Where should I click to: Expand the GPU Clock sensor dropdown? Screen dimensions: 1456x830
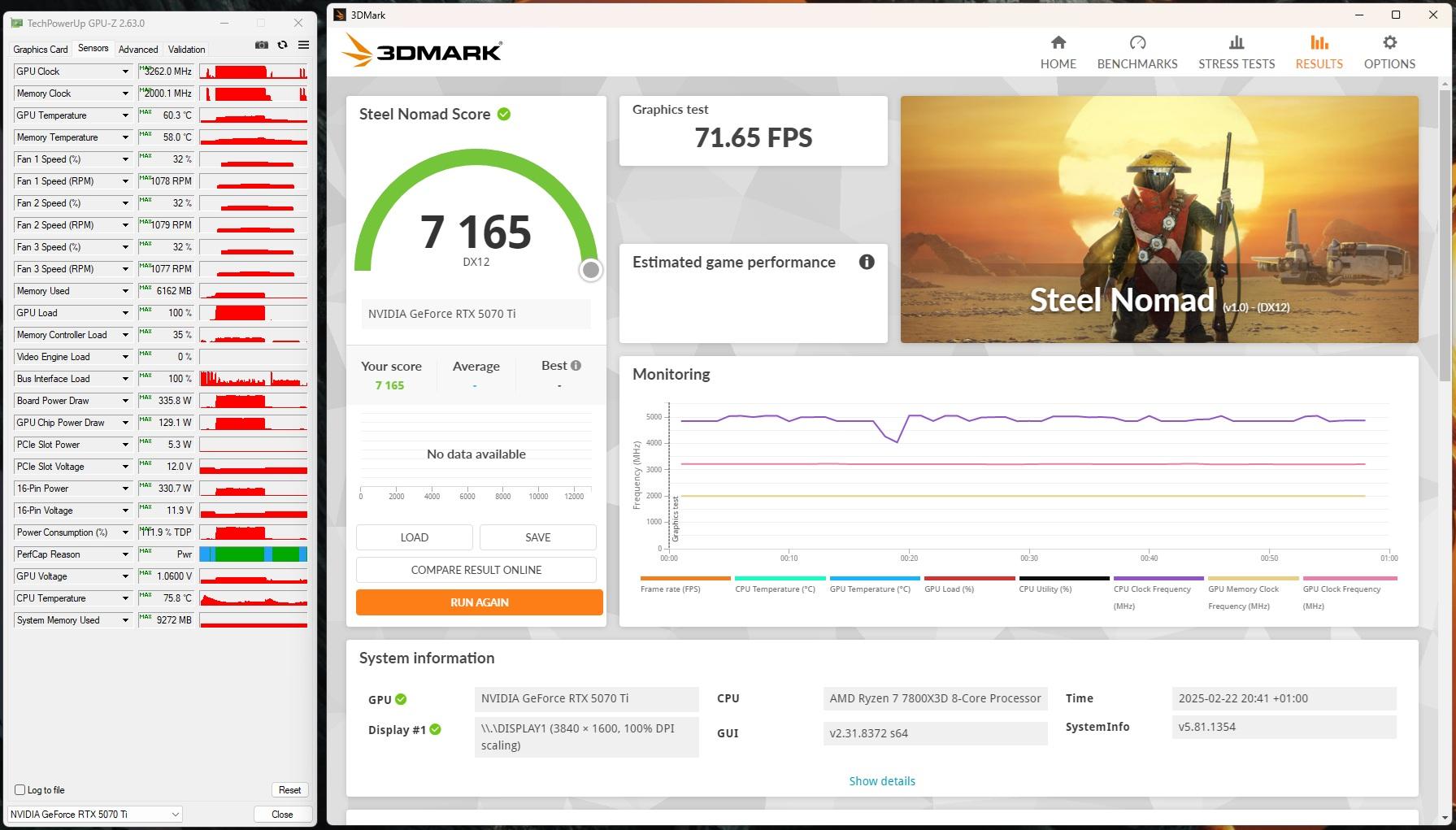[x=125, y=72]
